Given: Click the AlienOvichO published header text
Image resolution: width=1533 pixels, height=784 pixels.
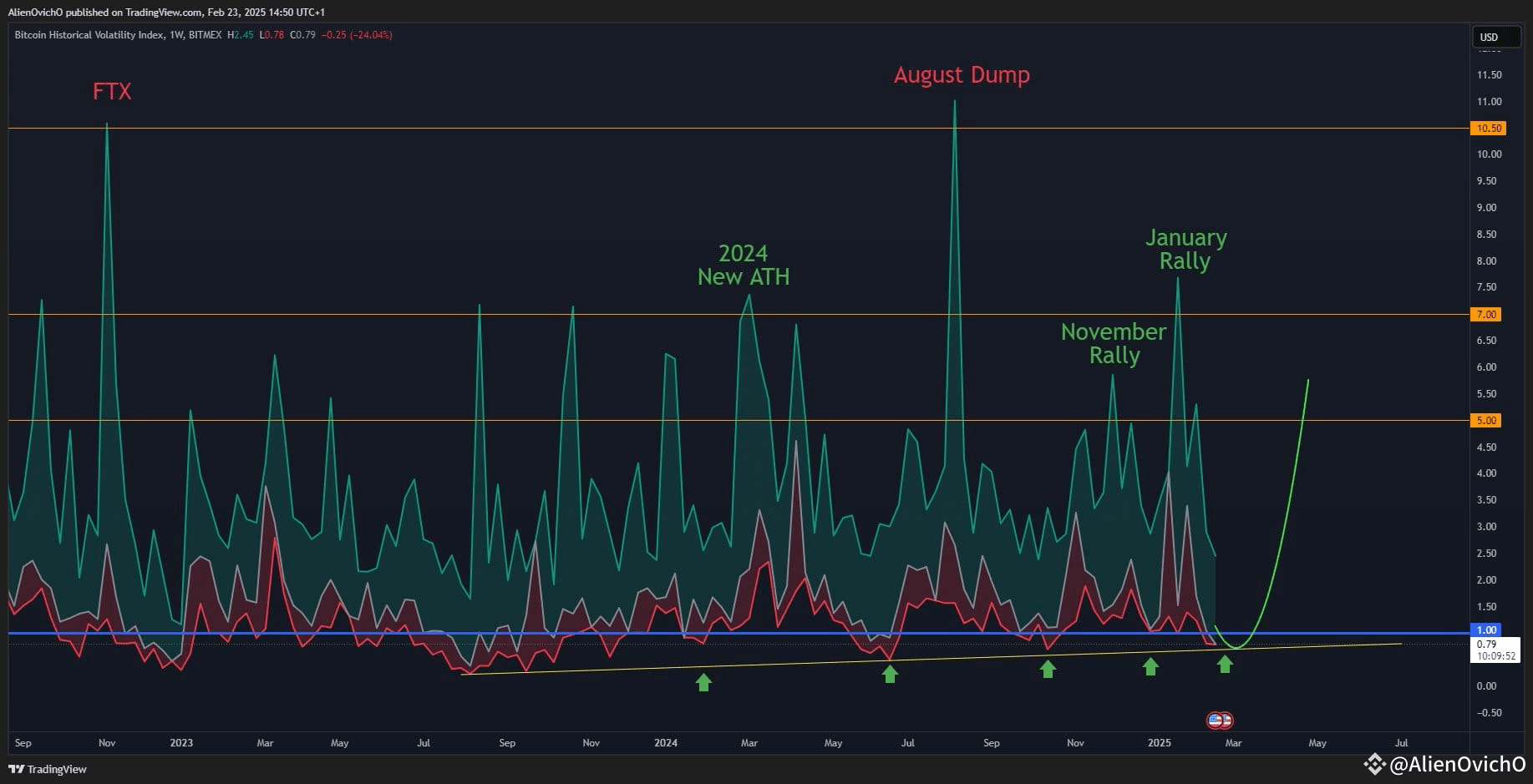Looking at the screenshot, I should point(166,12).
